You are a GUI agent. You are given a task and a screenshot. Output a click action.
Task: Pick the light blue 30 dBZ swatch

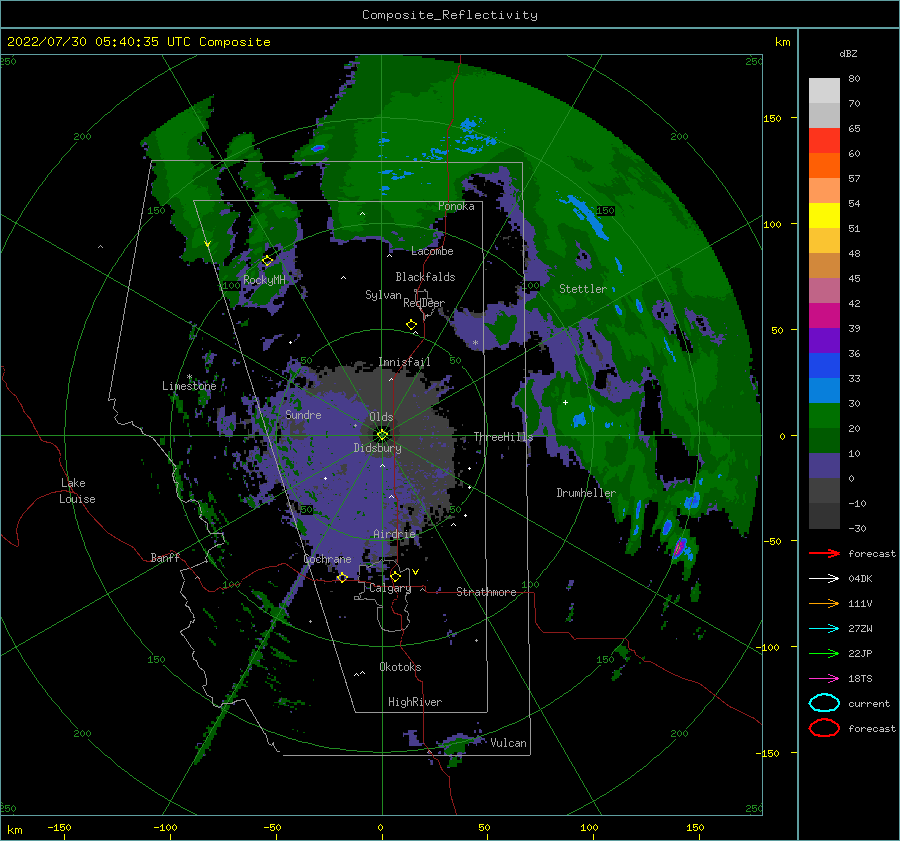tap(824, 390)
